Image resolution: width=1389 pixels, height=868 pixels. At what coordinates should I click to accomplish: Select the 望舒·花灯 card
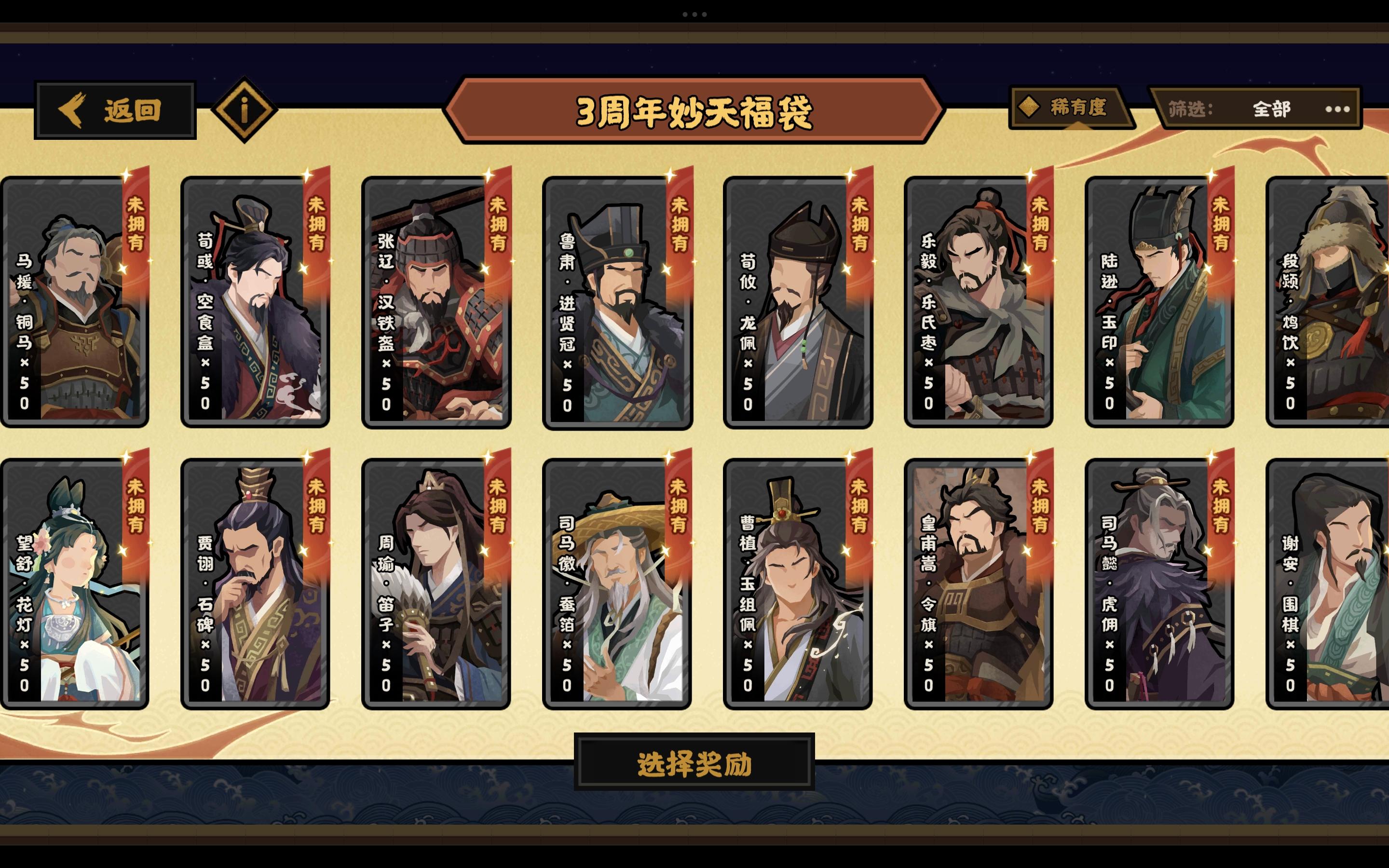(75, 583)
